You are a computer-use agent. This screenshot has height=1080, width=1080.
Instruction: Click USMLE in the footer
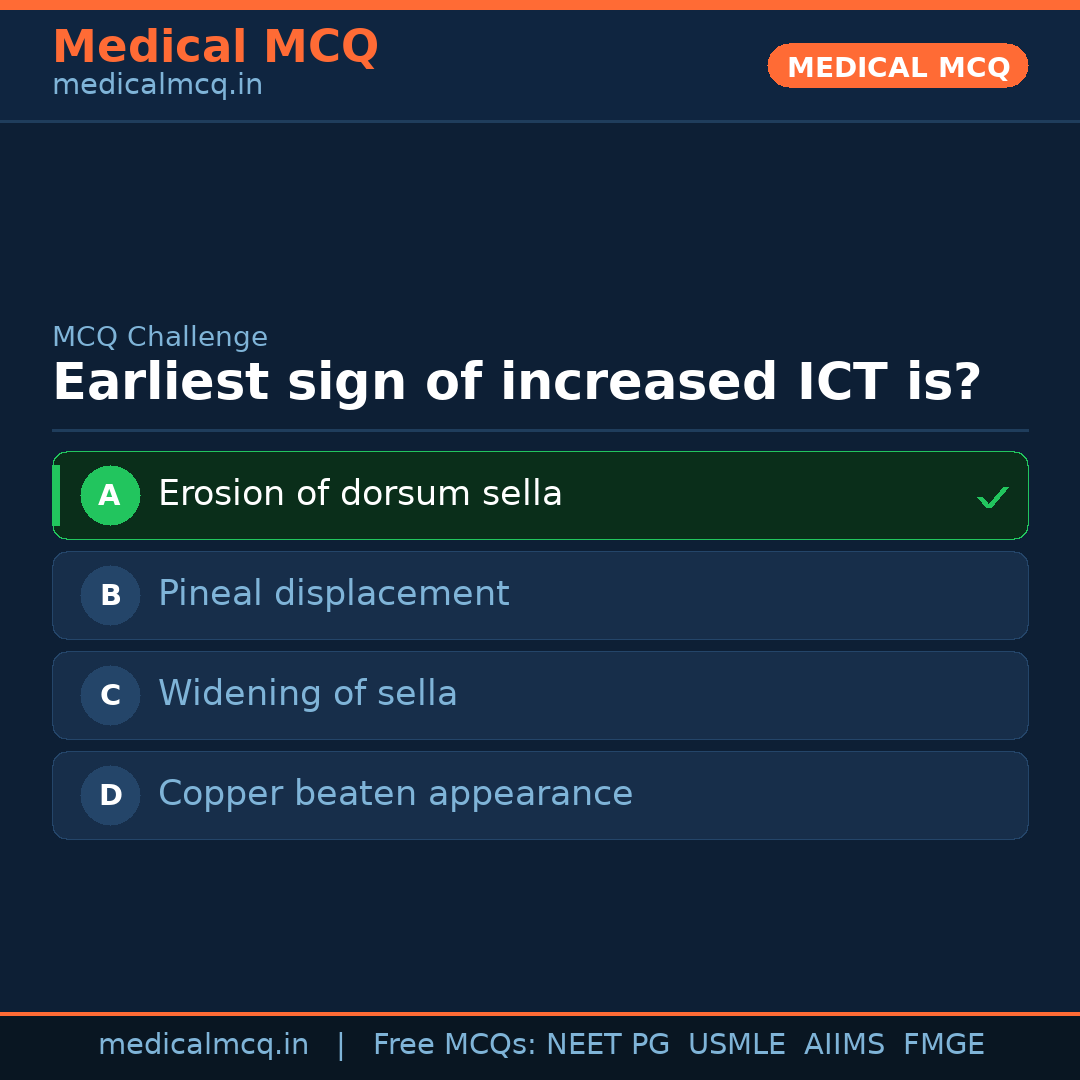click(x=736, y=1045)
